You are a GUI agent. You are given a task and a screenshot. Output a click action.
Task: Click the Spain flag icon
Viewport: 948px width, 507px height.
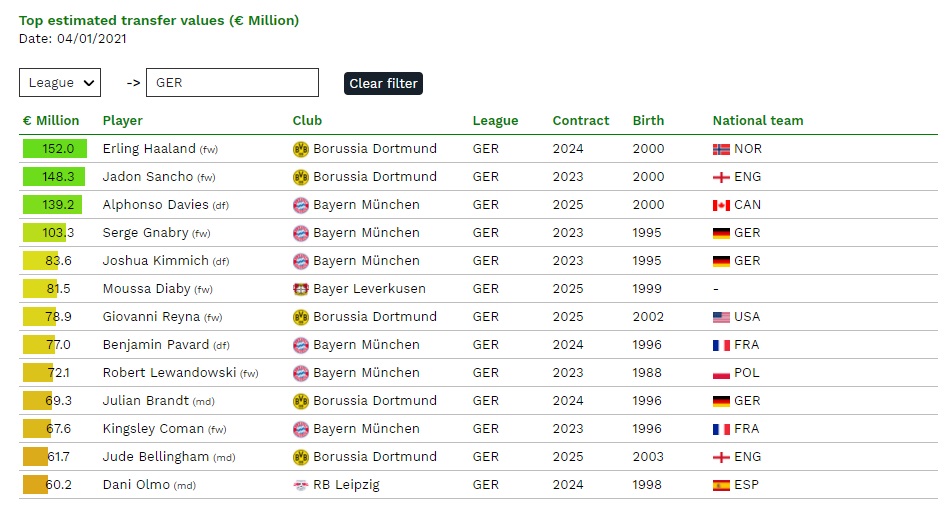point(721,485)
